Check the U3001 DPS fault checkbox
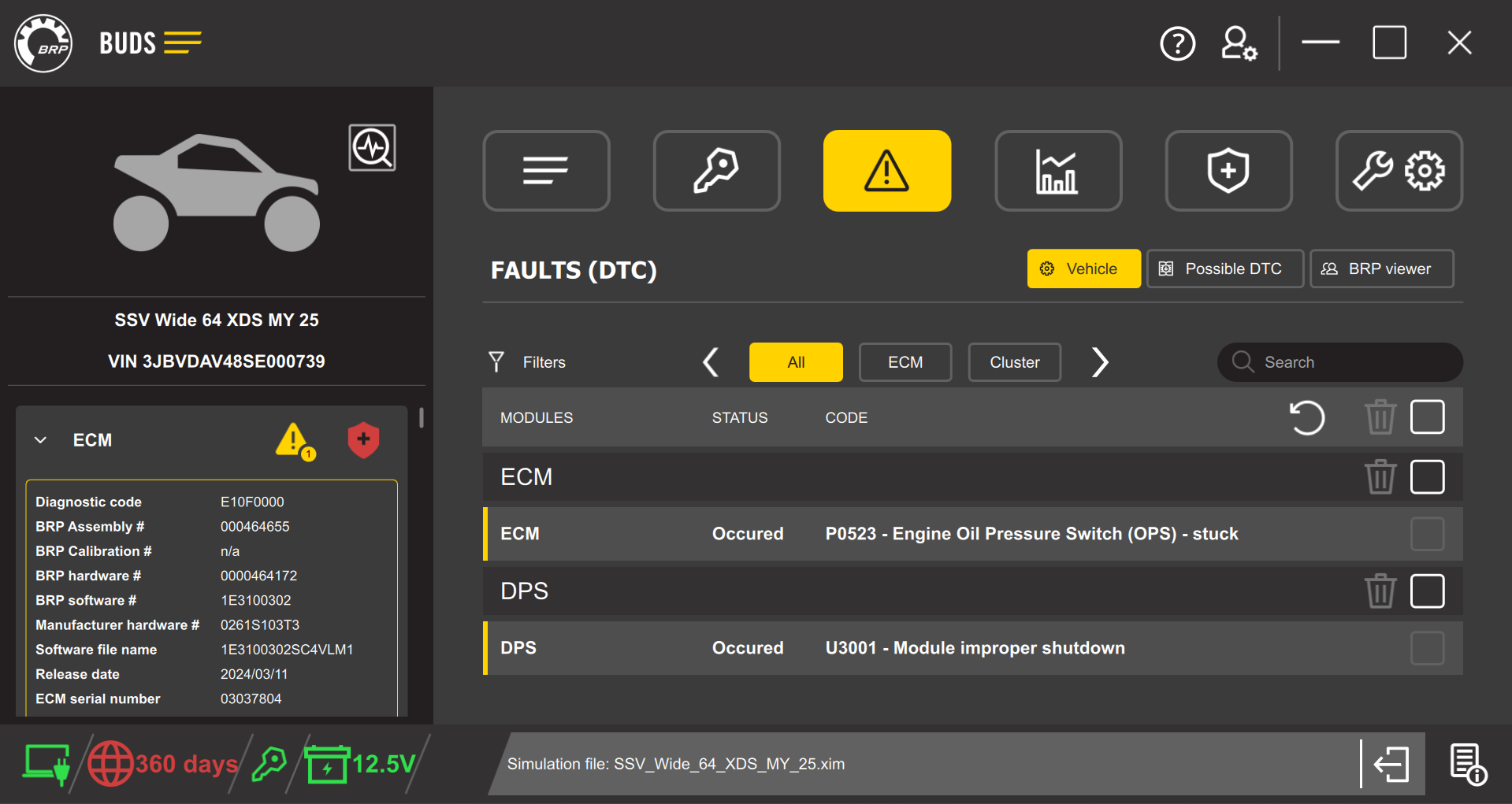 (1427, 648)
